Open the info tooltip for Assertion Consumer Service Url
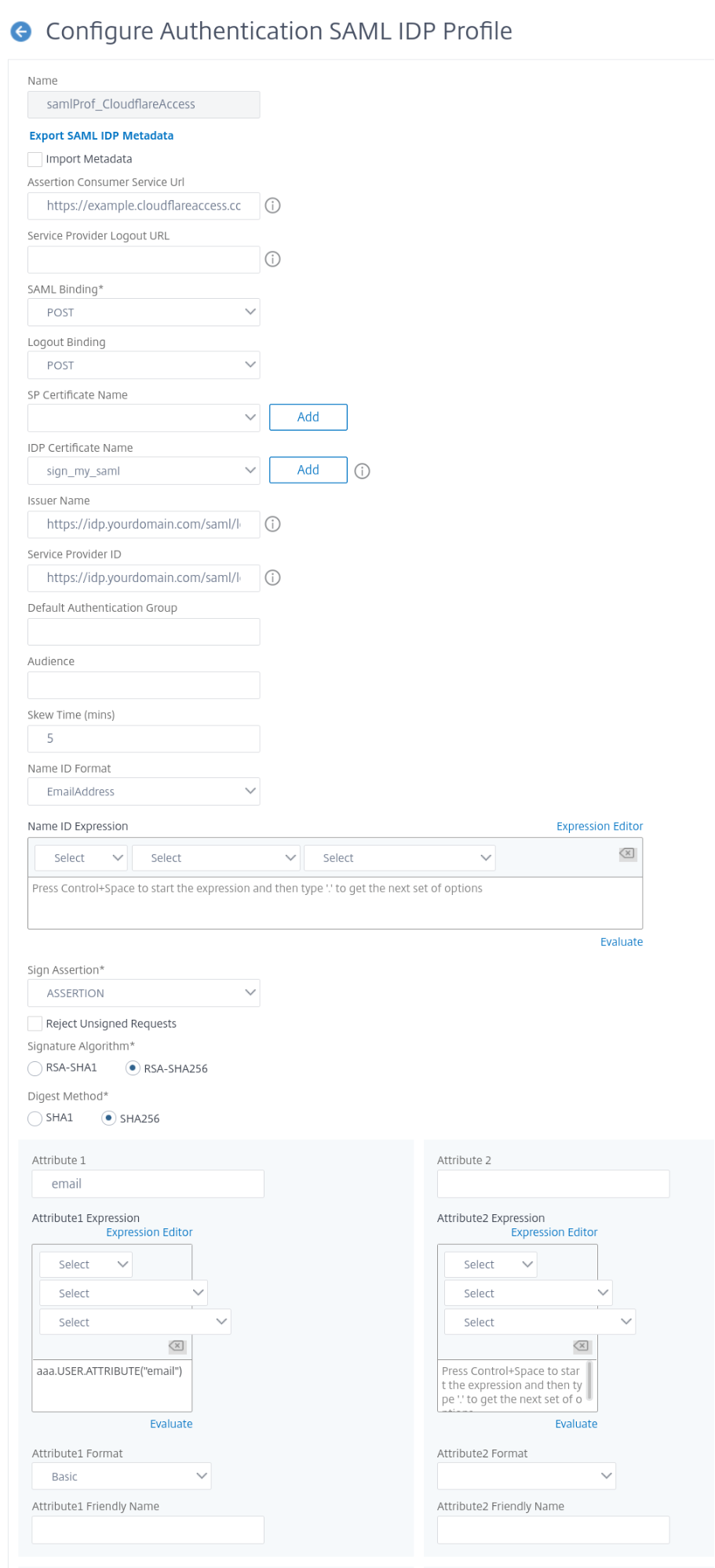Screen dimensions: 715x1568 pos(273,206)
